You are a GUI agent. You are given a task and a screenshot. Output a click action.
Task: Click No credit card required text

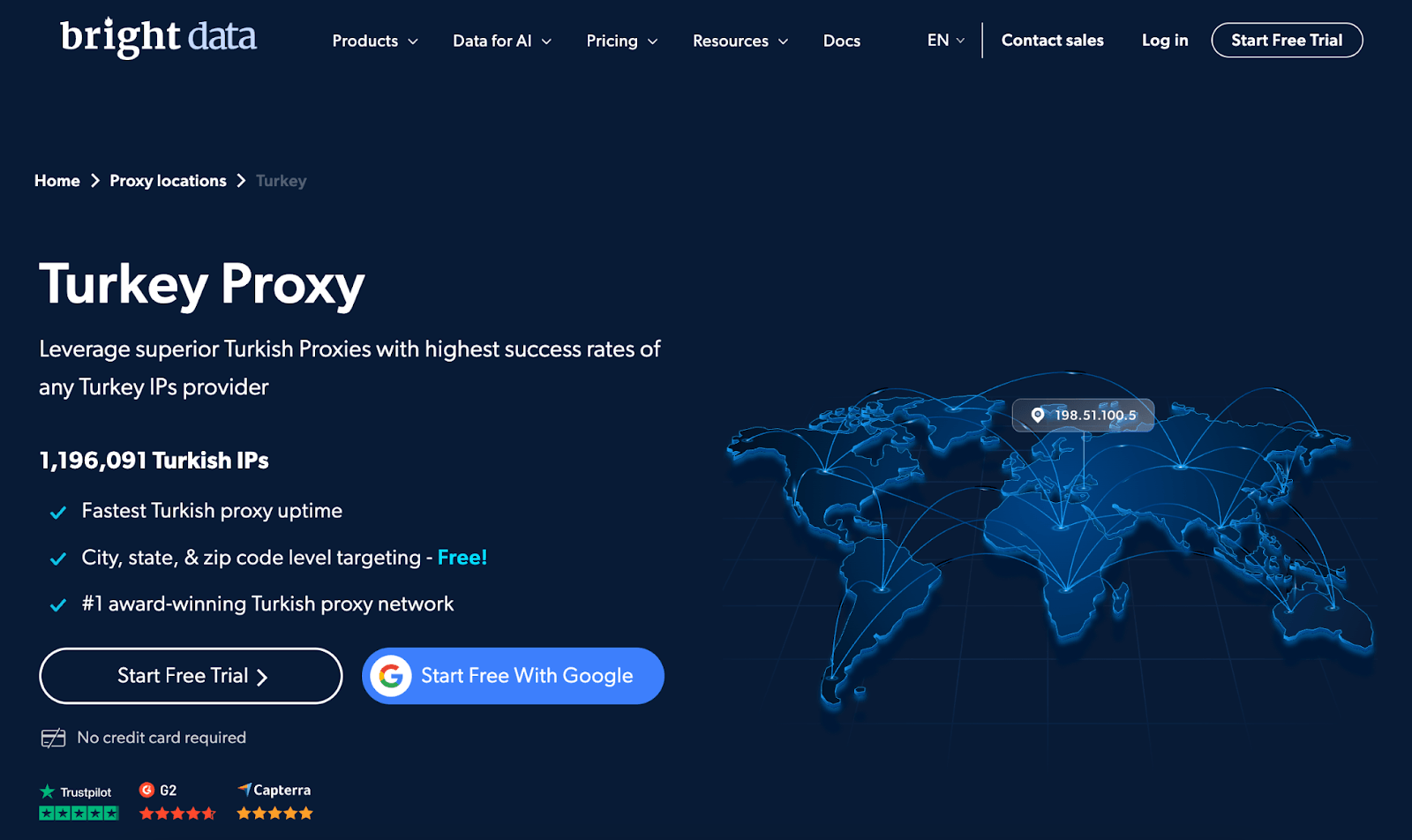[x=161, y=738]
